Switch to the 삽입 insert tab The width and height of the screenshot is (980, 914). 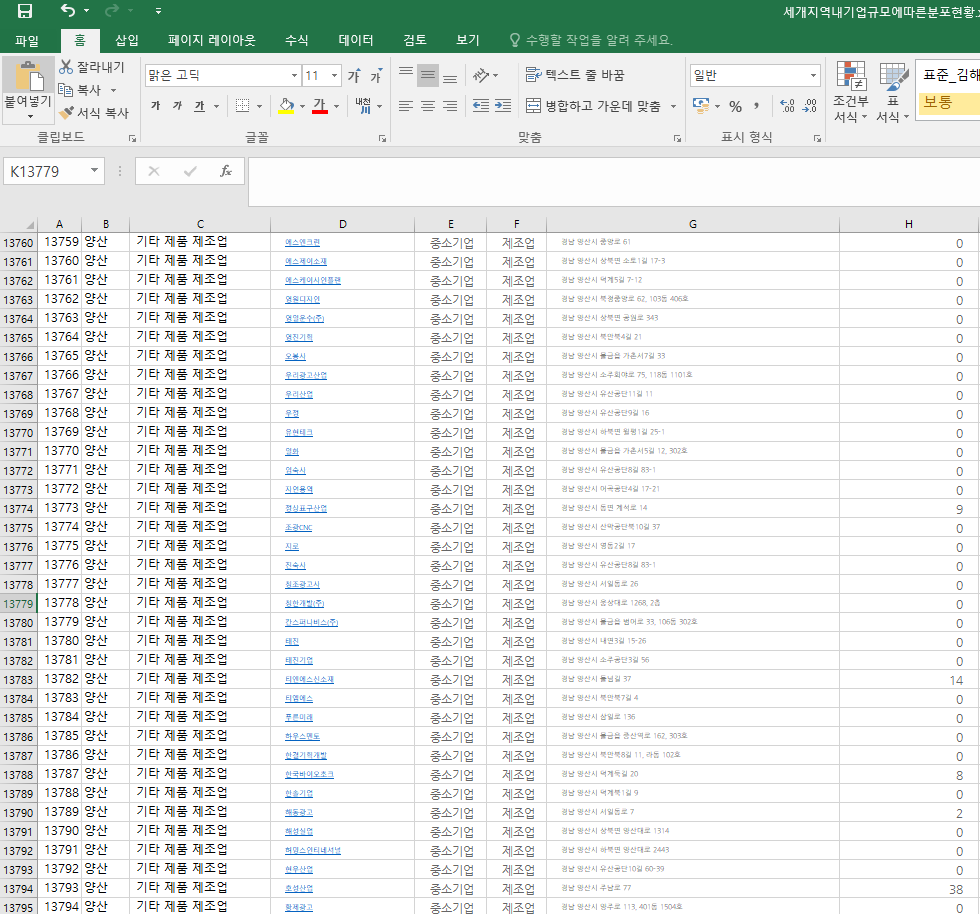pos(127,41)
